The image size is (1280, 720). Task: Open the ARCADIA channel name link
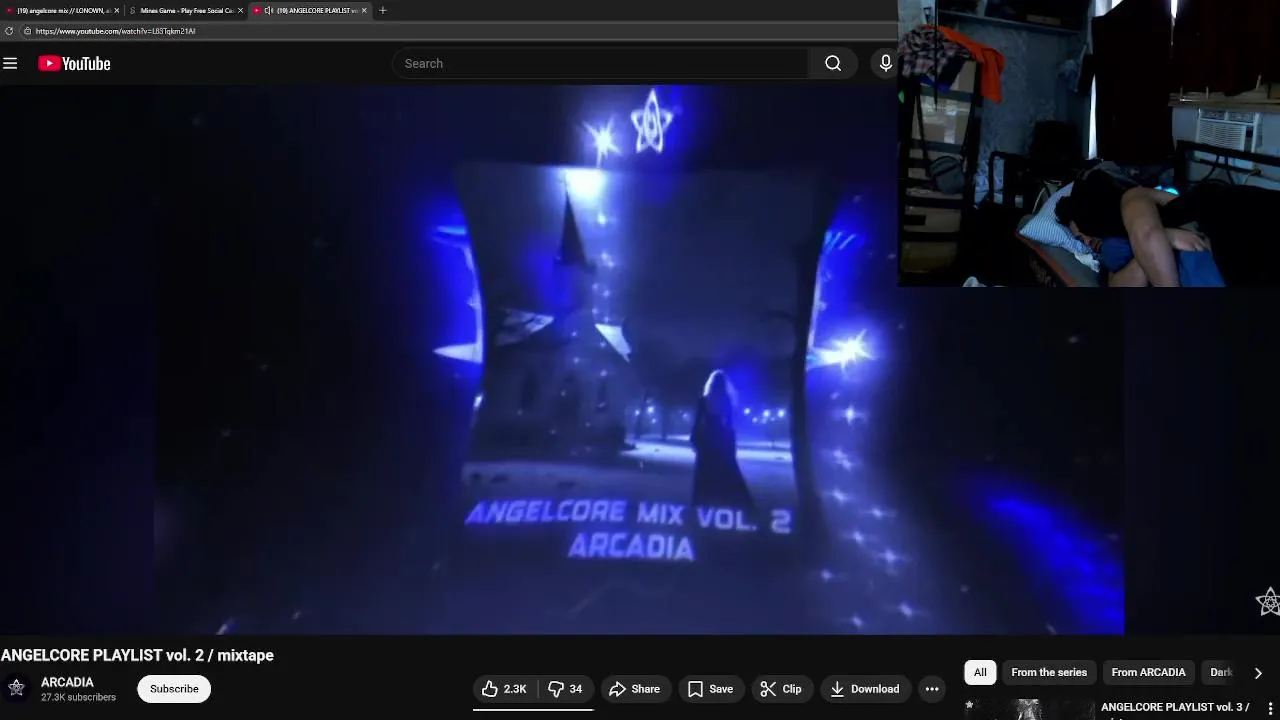67,682
